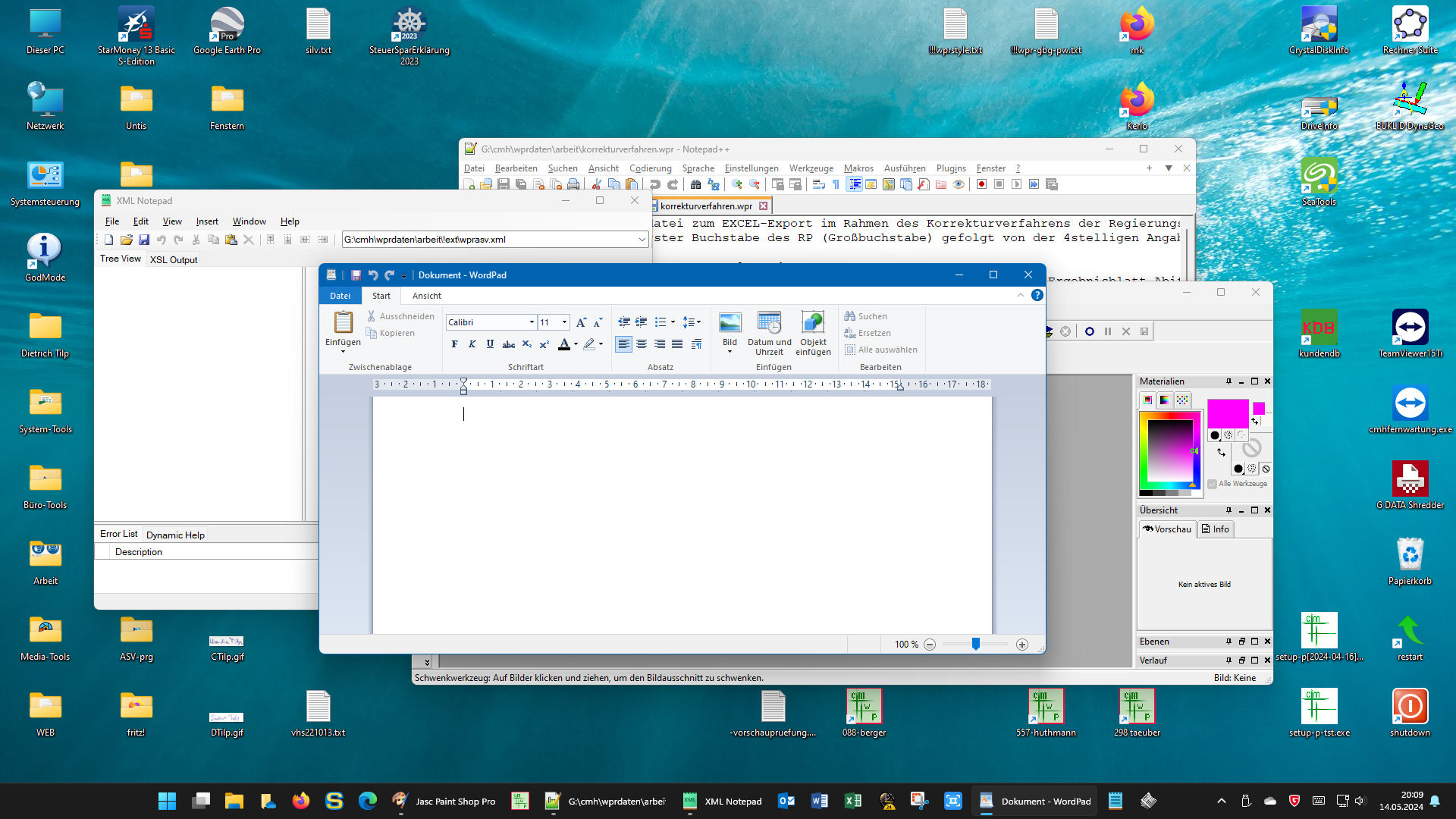Image resolution: width=1456 pixels, height=819 pixels.
Task: Open the Calibri font family dropdown
Action: tap(532, 322)
